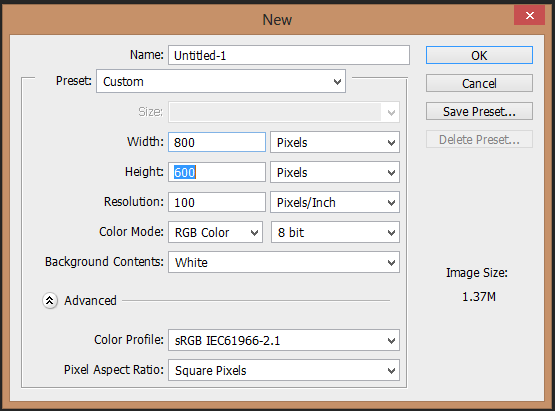The height and width of the screenshot is (411, 555).
Task: Click the Width field showing 800
Action: (217, 142)
